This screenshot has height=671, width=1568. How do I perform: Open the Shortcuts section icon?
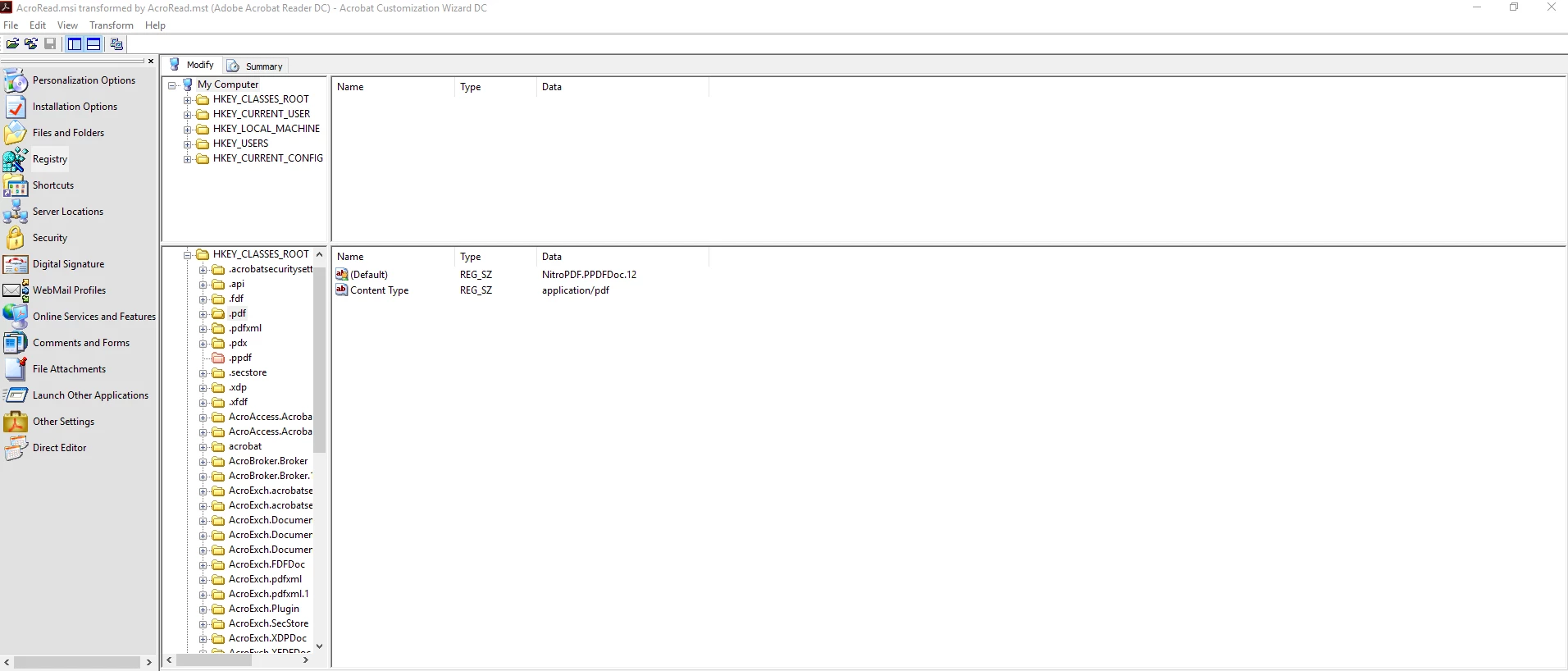coord(16,185)
